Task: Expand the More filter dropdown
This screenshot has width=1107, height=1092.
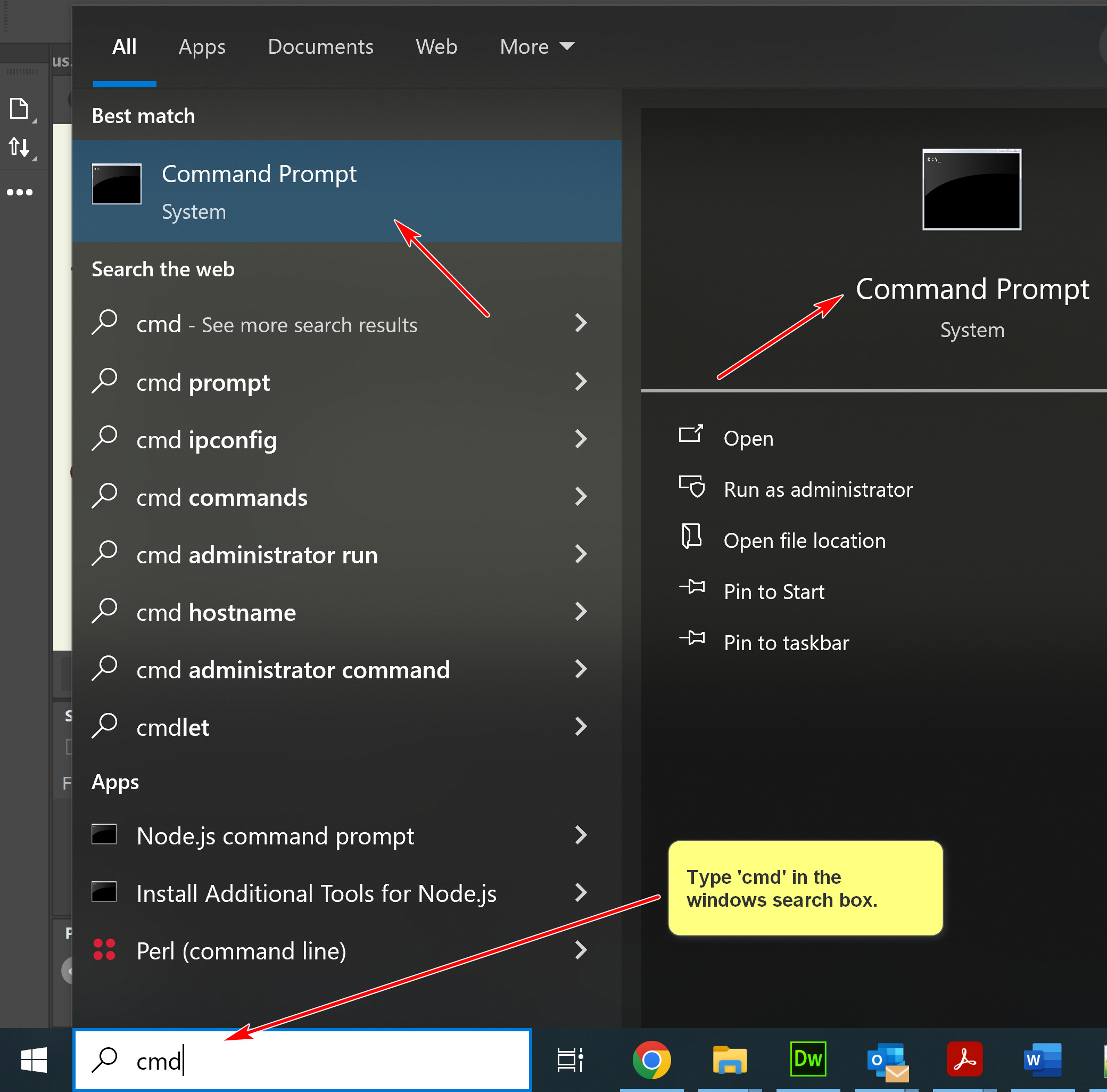Action: [536, 46]
